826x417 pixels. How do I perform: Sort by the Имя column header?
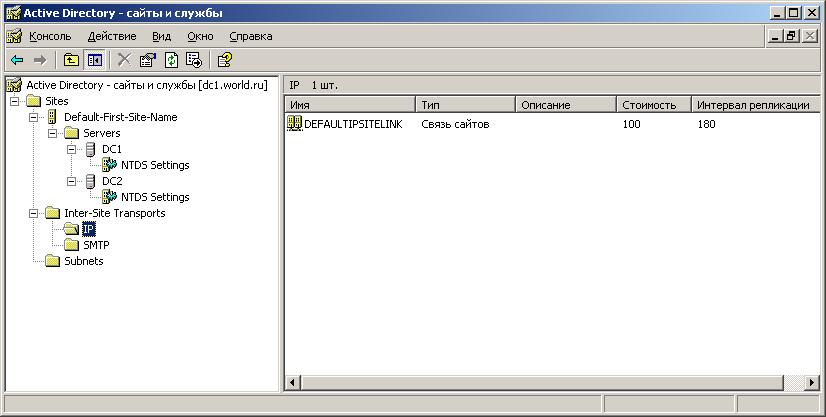pos(350,105)
